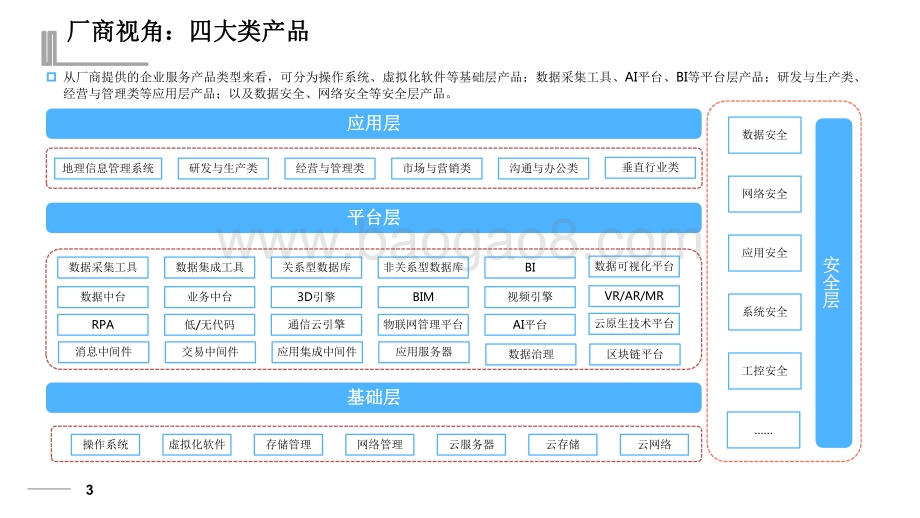Screen dimensions: 920x518
Task: Click the 应用服务器 box
Action: 424,352
